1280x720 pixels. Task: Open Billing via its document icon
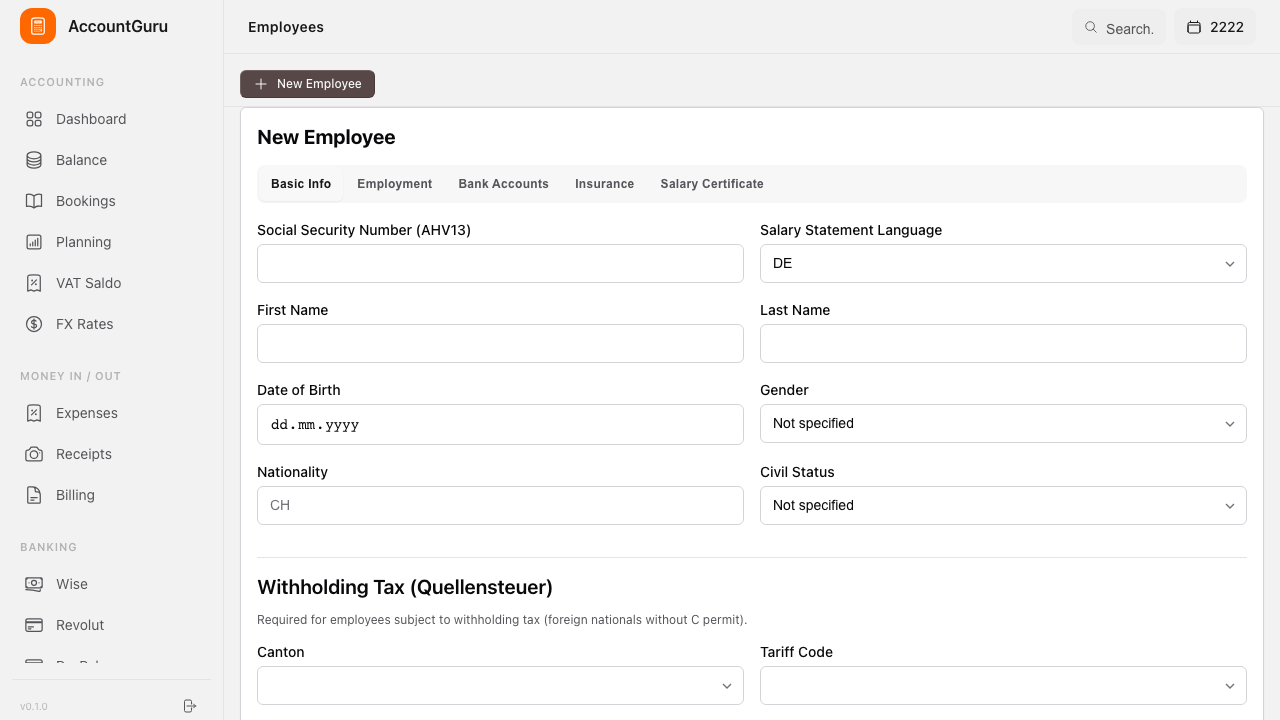(34, 495)
